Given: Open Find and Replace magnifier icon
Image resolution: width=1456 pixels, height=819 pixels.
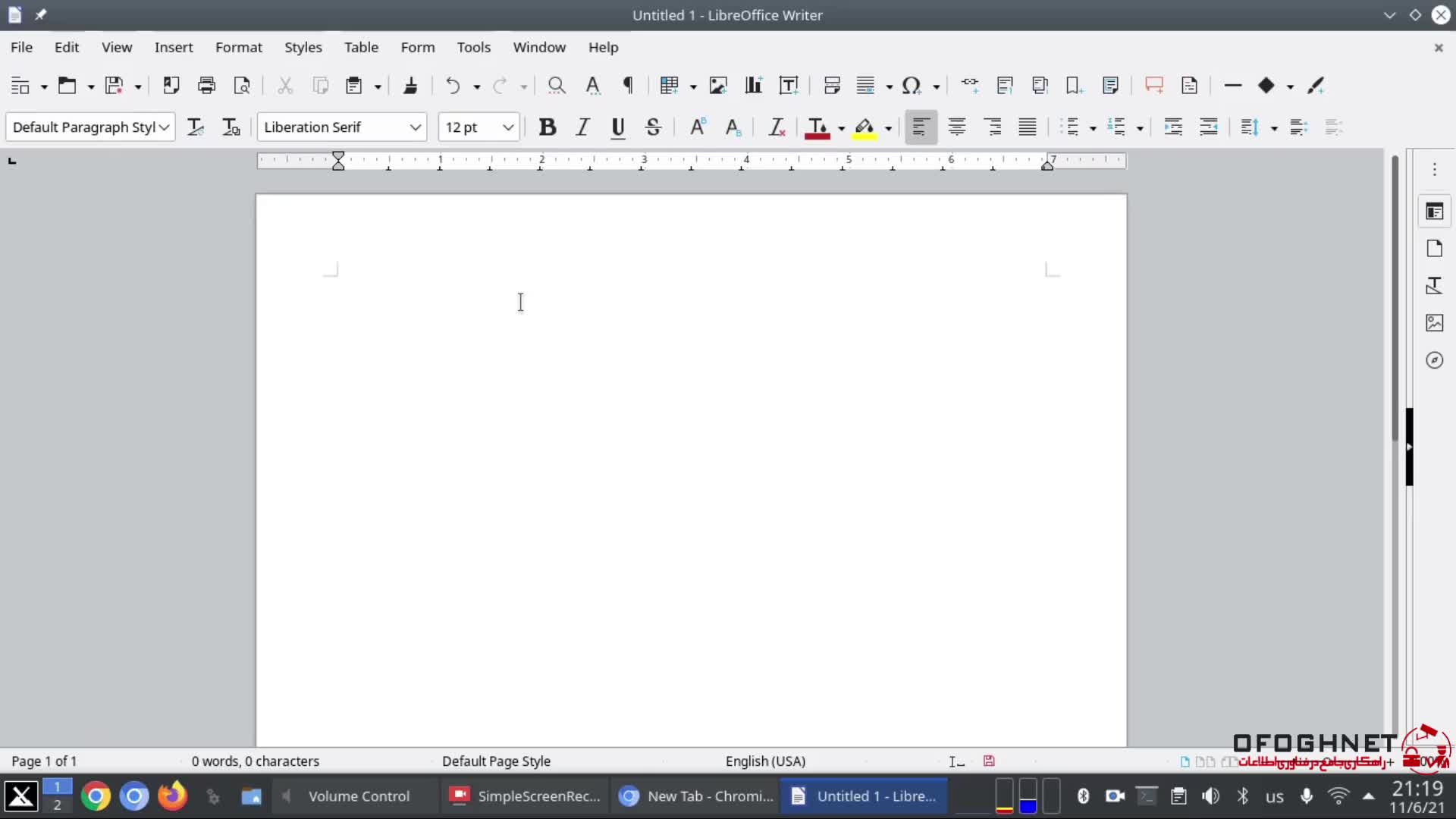Looking at the screenshot, I should pos(557,86).
